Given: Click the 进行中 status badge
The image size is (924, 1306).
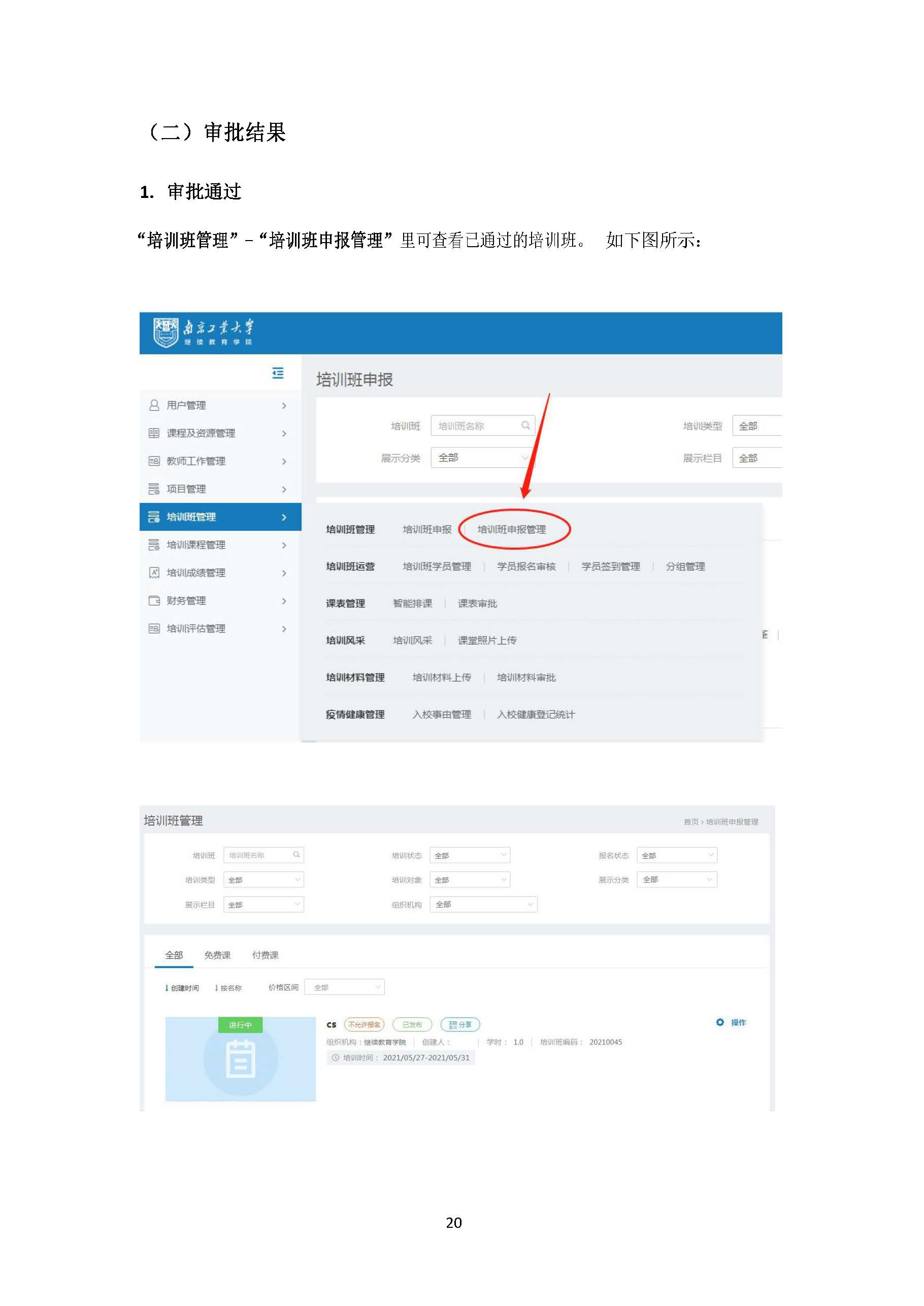Looking at the screenshot, I should coord(240,1024).
